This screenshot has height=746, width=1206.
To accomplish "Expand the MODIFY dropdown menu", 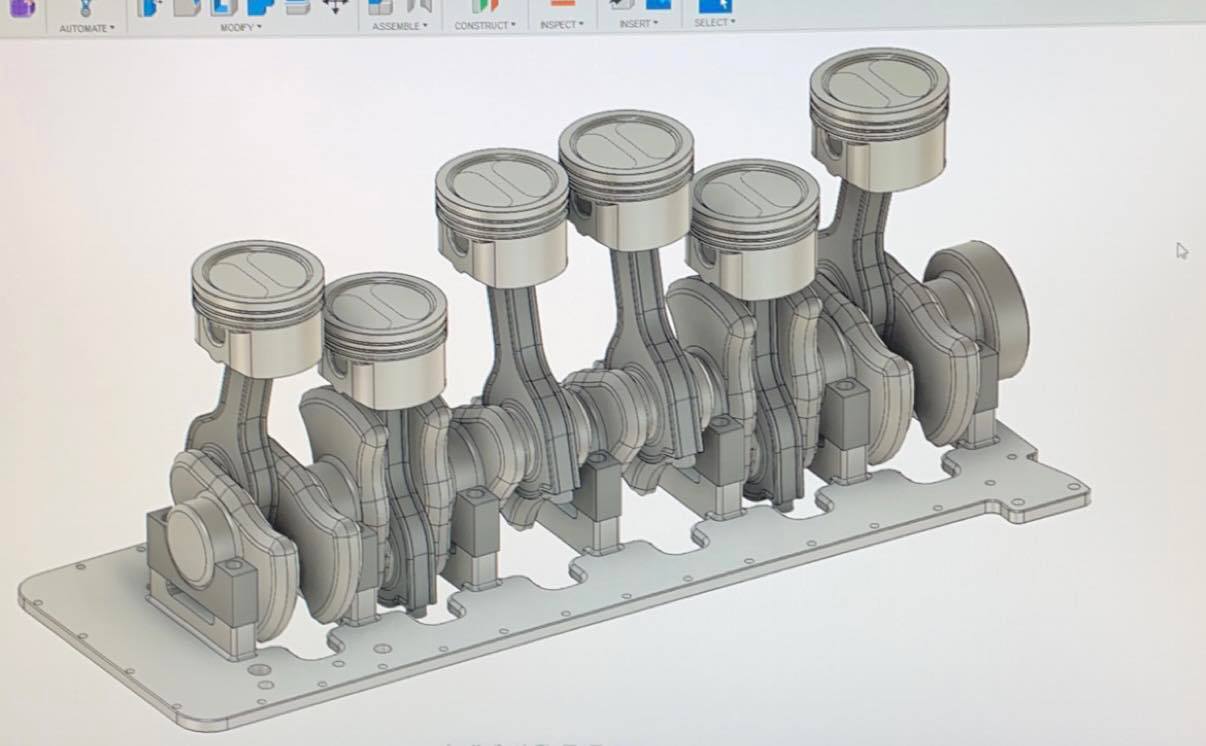I will pos(241,27).
